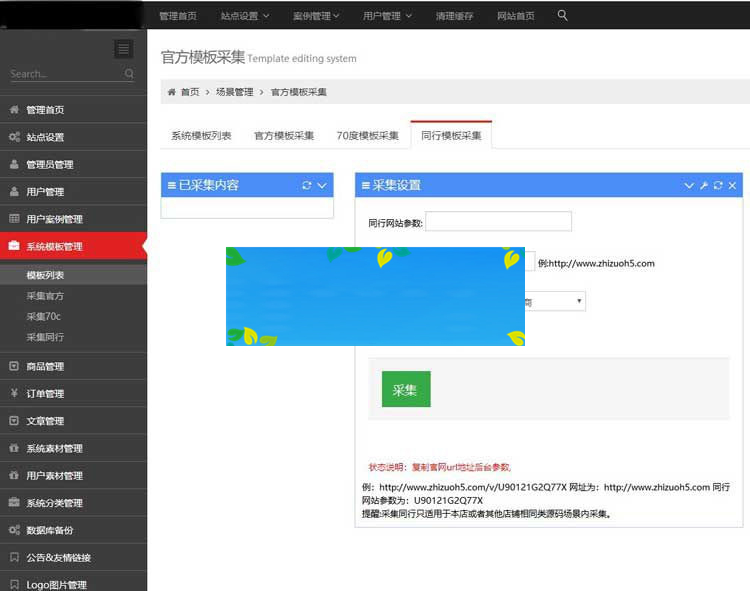Switch to the 70度模板采集 tab
This screenshot has height=591, width=750.
[367, 136]
